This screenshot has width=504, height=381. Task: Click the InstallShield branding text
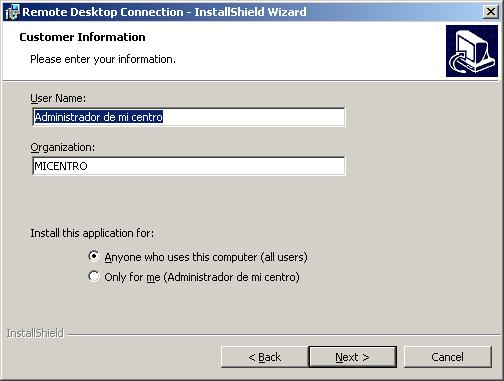(35, 333)
